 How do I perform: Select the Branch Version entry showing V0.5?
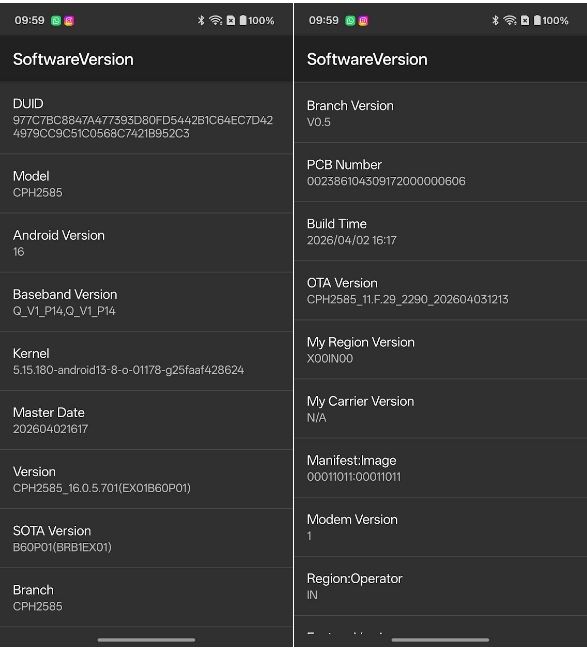441,113
